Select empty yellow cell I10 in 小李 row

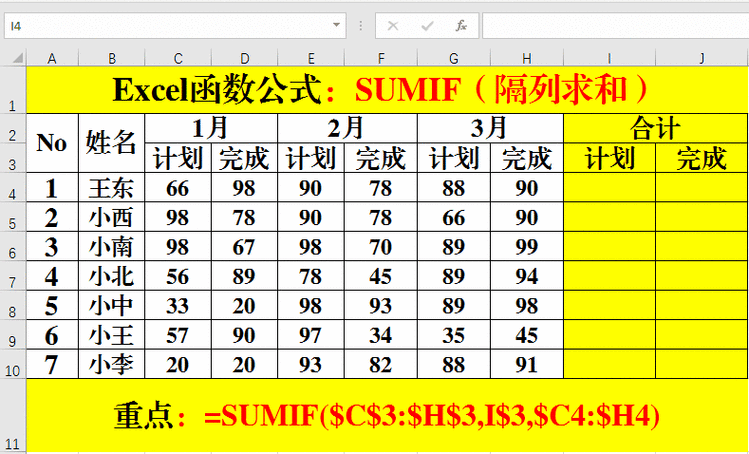click(610, 364)
